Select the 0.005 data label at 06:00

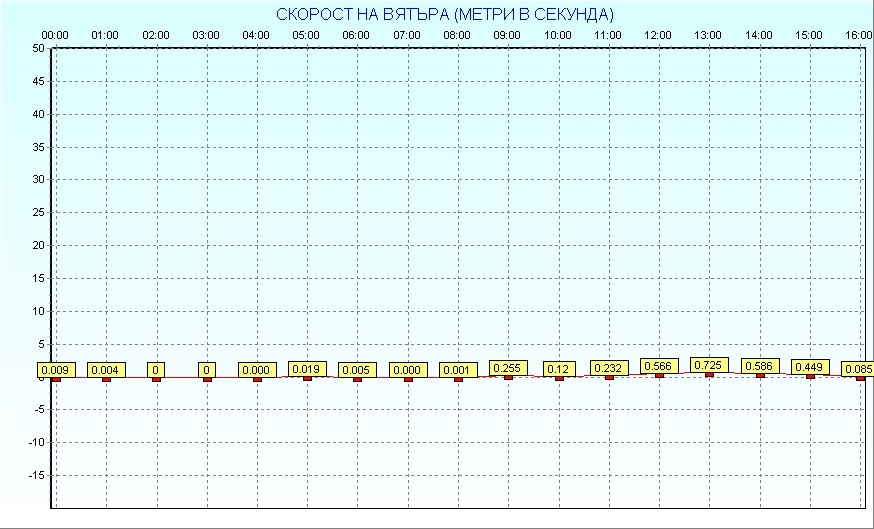pos(357,370)
